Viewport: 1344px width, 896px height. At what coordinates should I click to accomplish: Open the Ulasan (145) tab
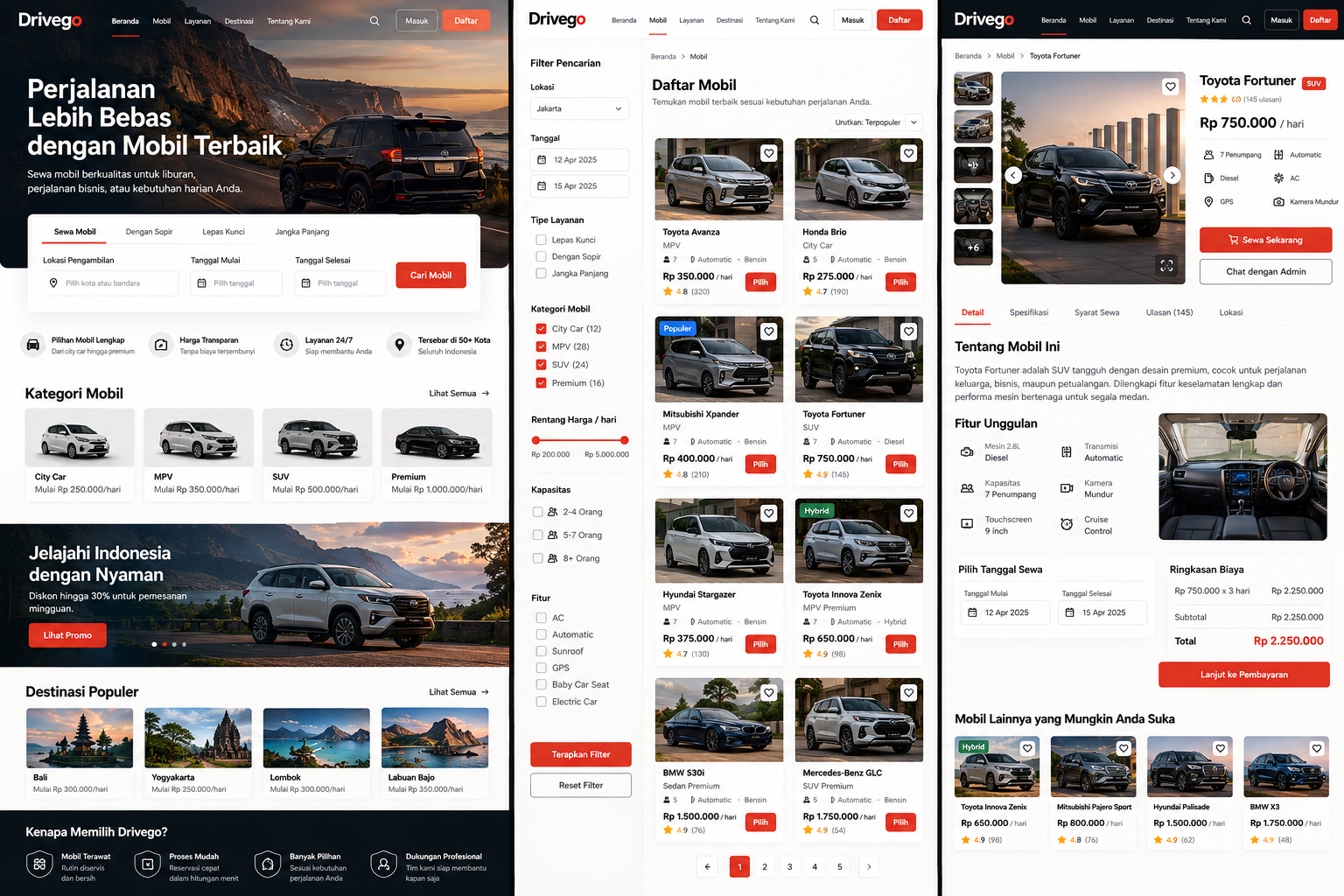click(1170, 312)
